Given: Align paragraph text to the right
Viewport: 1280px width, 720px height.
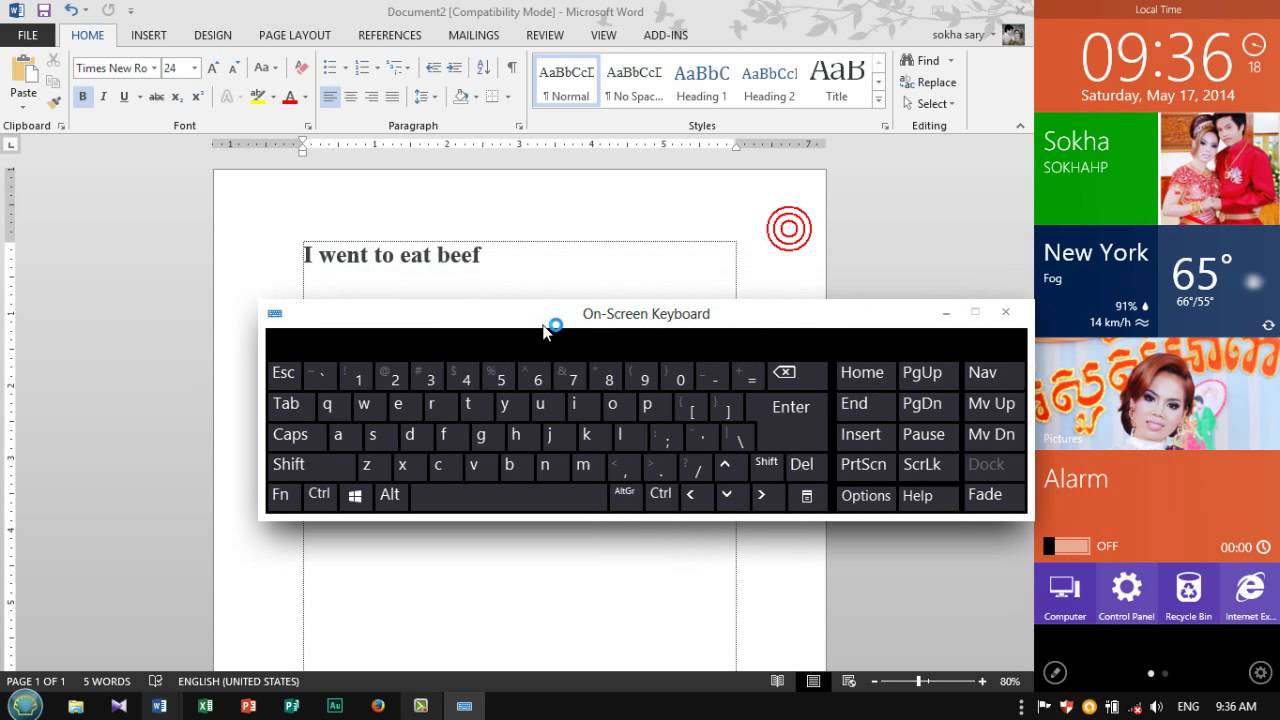Looking at the screenshot, I should click(x=371, y=97).
